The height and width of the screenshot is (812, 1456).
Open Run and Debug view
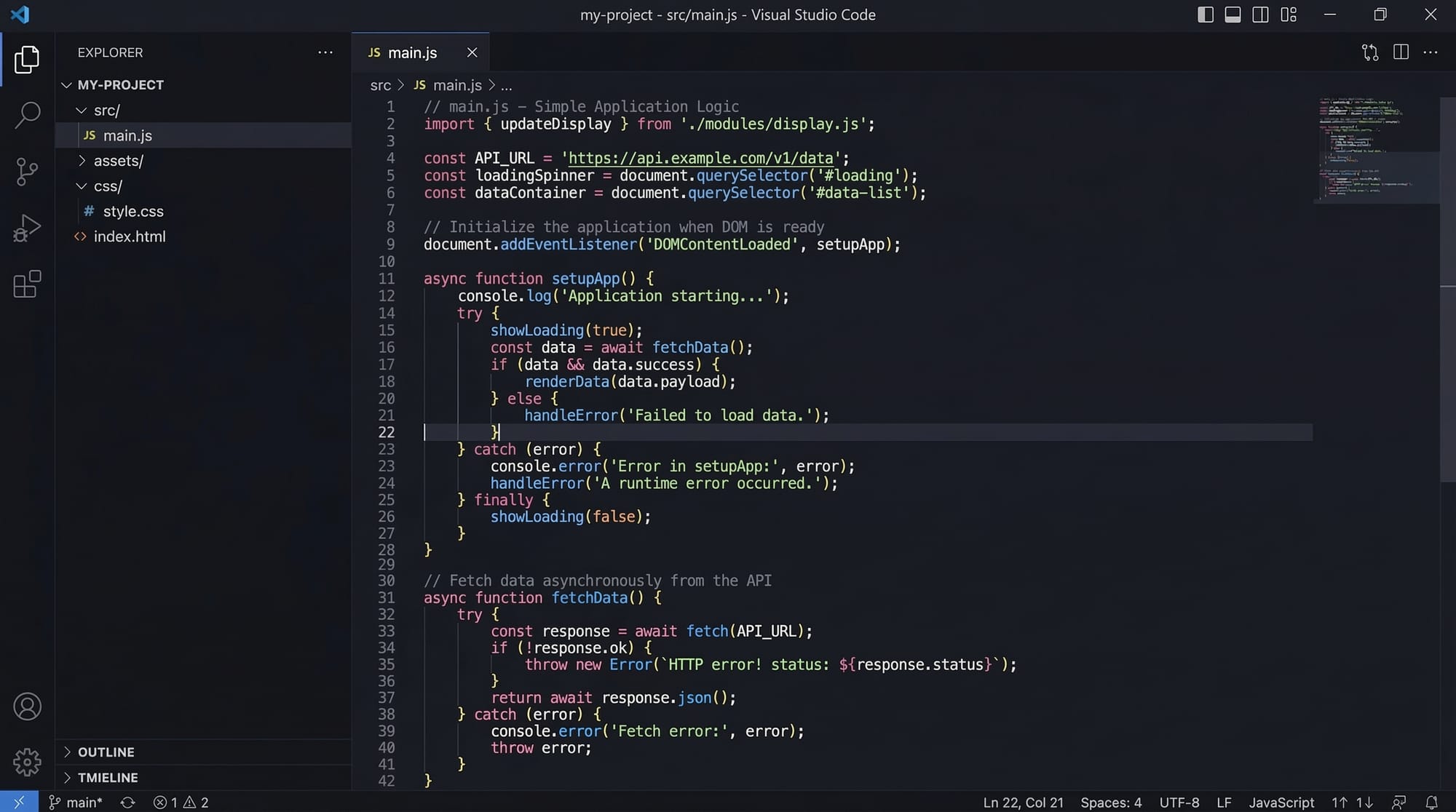(27, 228)
